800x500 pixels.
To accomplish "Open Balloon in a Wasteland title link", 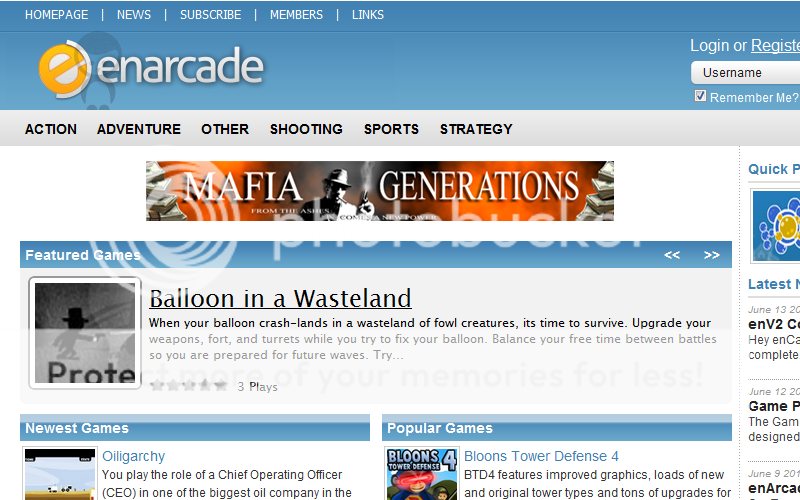I will (280, 298).
